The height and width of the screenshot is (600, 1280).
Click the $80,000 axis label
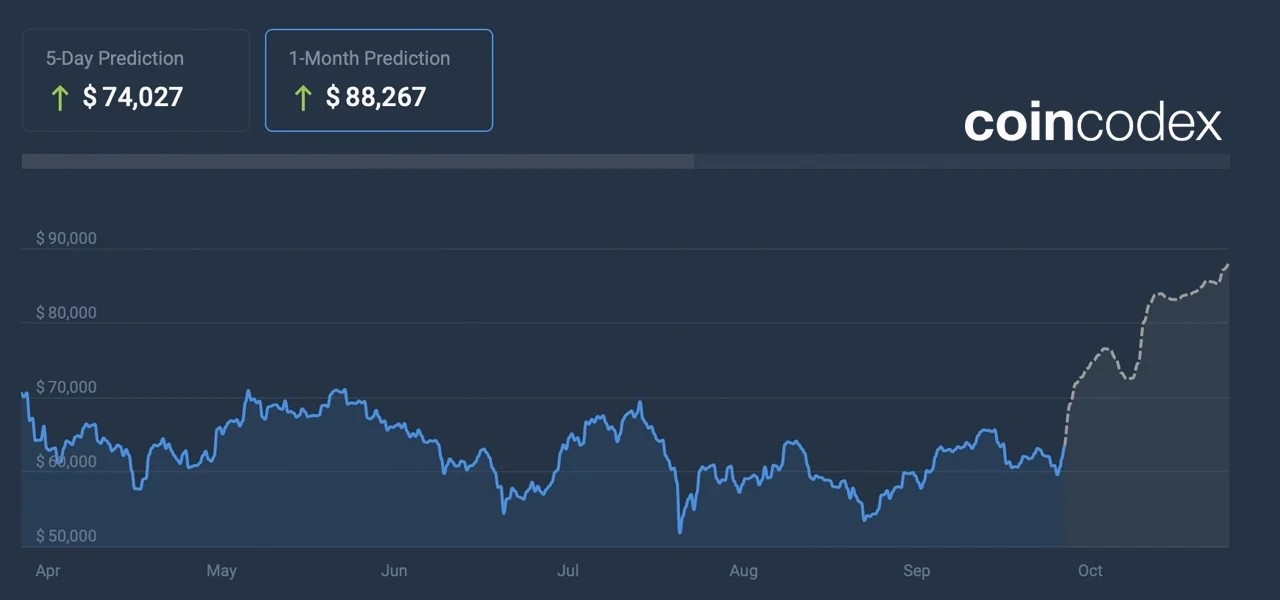tap(66, 313)
